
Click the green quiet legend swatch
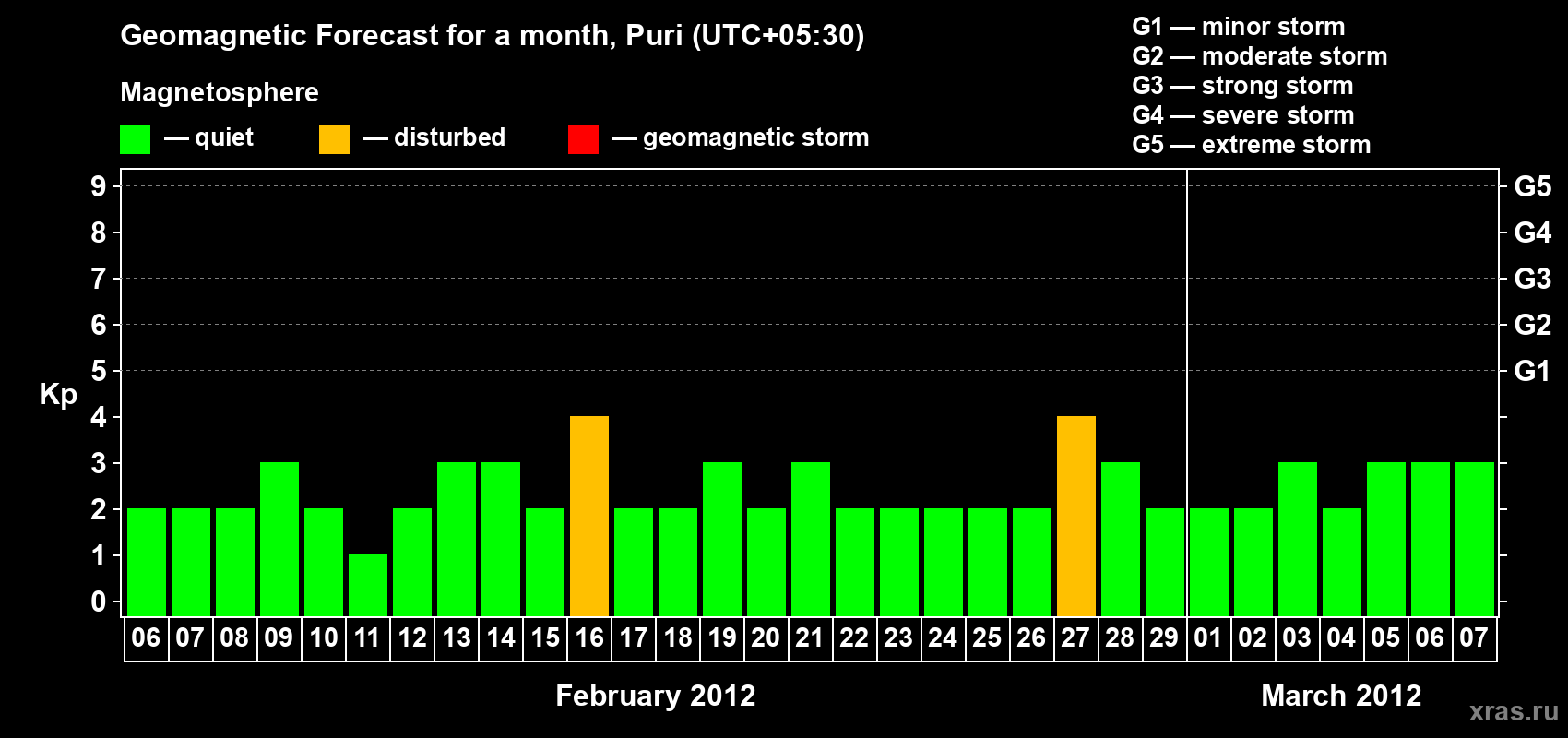pos(135,139)
